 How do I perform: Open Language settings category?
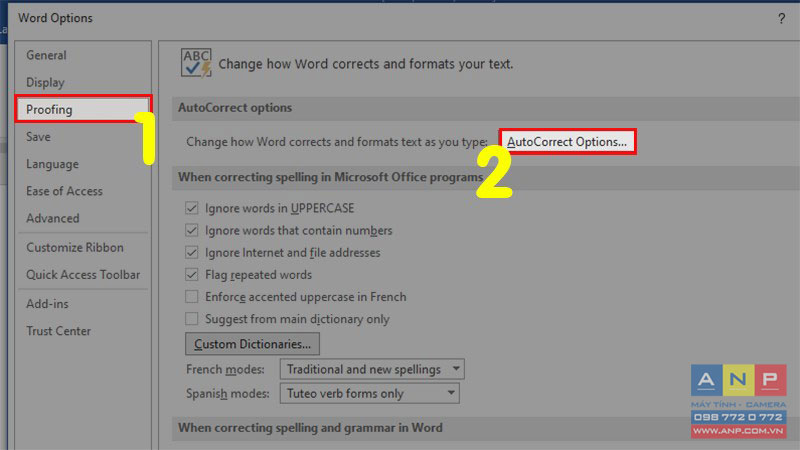(53, 164)
